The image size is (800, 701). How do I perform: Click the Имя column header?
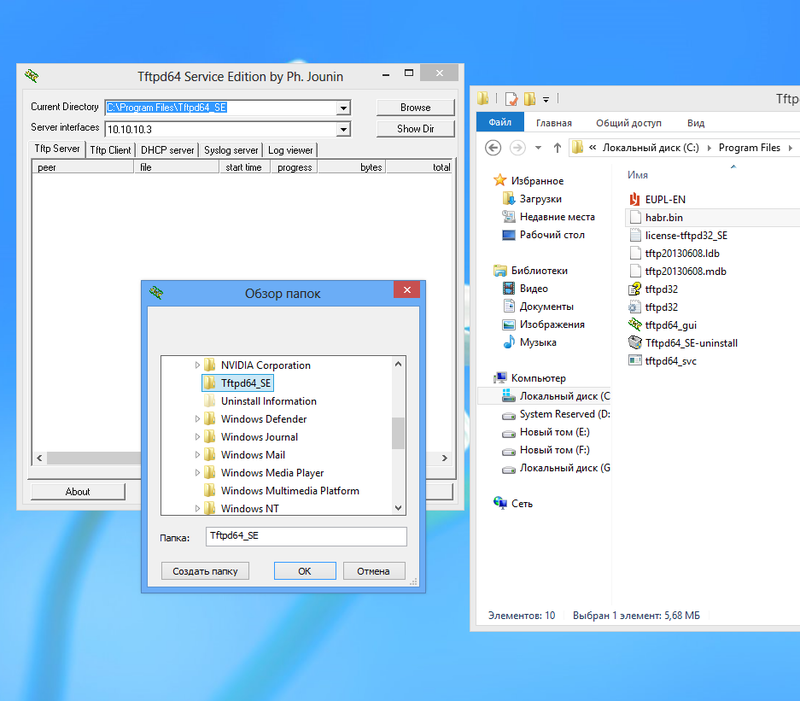(638, 174)
